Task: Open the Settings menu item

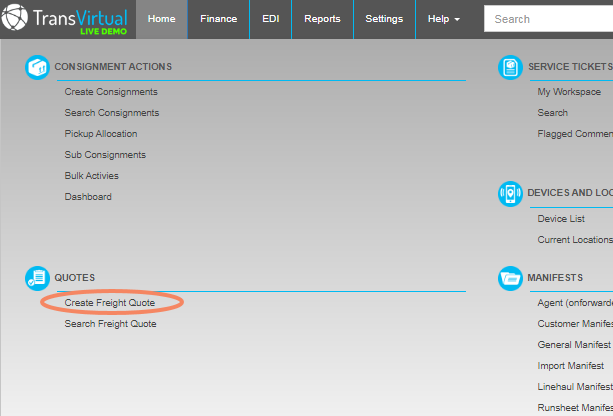Action: click(x=384, y=19)
